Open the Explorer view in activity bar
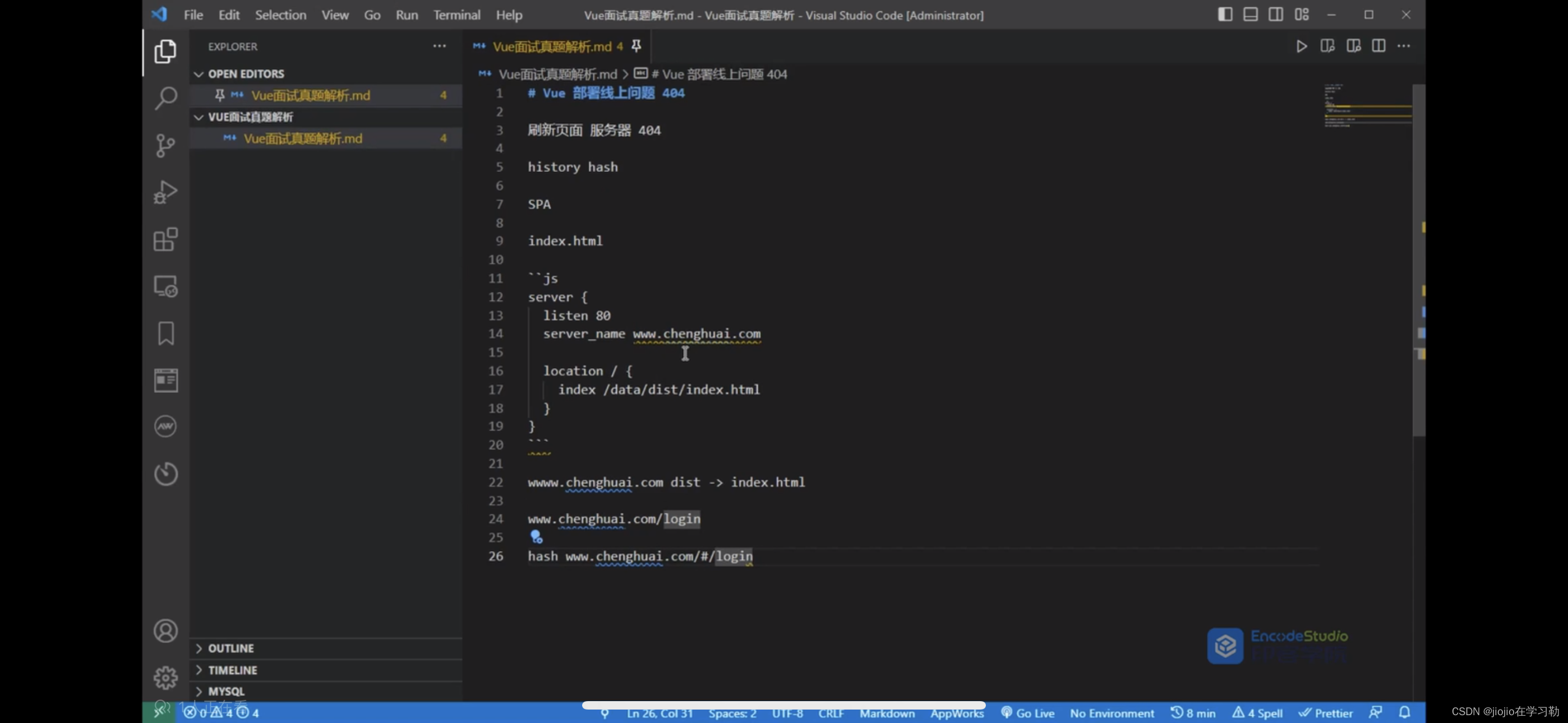Viewport: 1568px width, 723px height. 165,51
